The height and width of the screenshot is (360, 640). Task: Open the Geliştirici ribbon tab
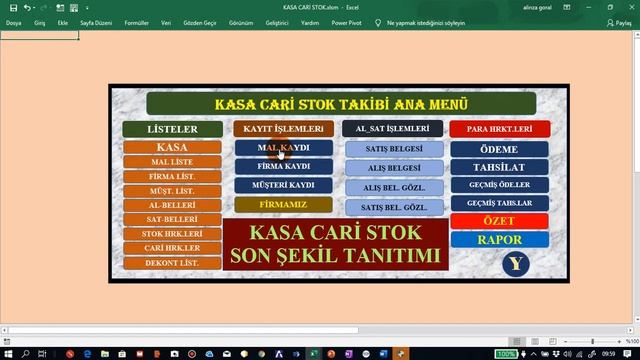(277, 23)
